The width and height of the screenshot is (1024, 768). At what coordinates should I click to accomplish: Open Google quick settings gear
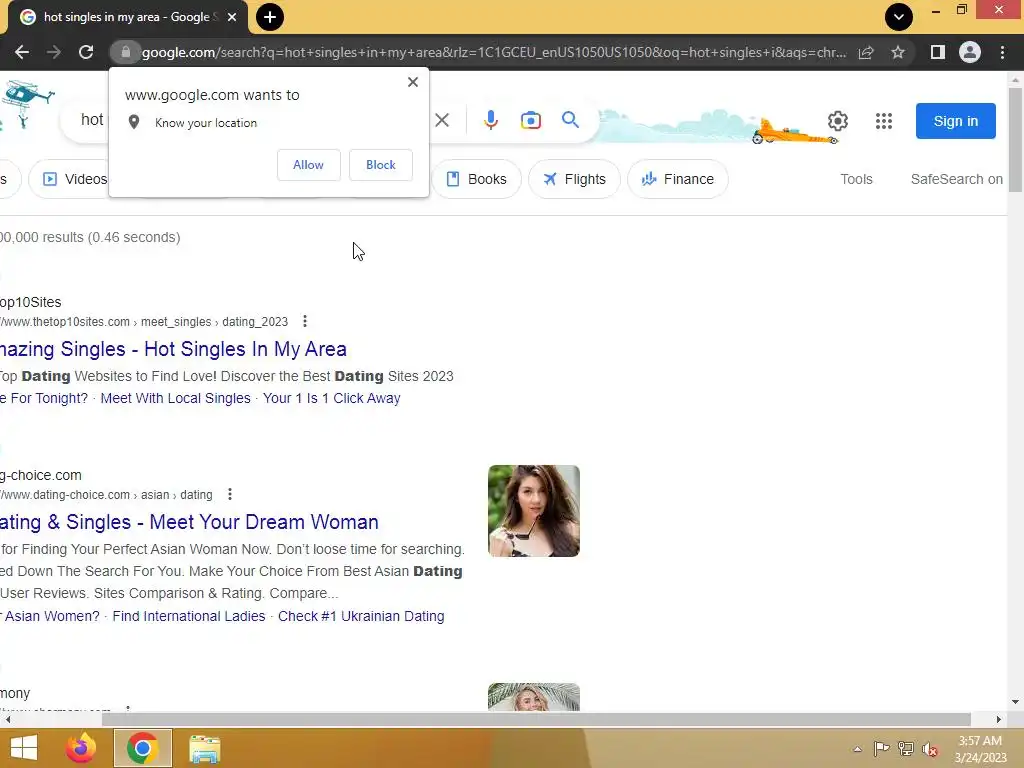click(838, 121)
